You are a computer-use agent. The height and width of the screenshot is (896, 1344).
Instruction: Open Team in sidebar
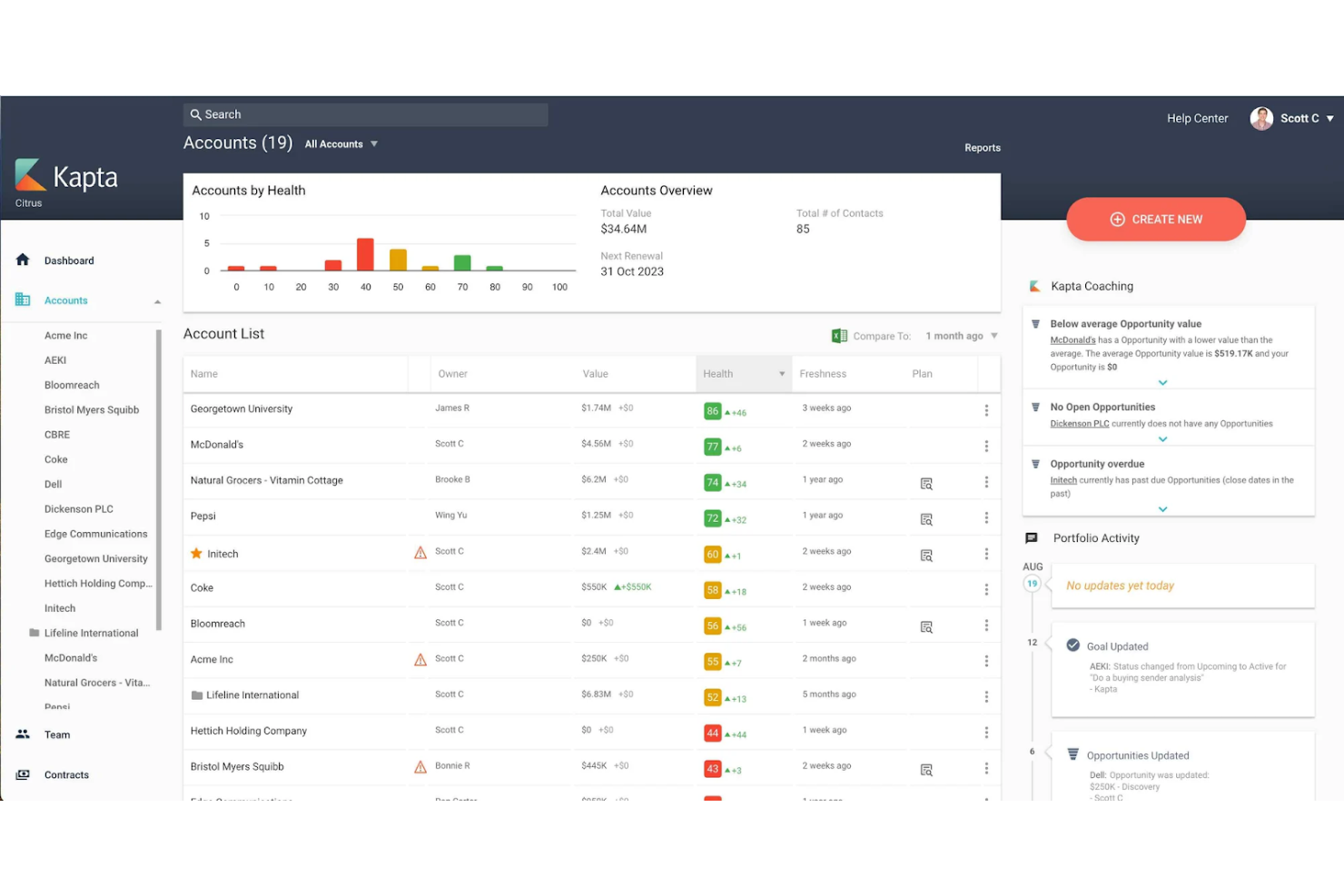click(57, 734)
